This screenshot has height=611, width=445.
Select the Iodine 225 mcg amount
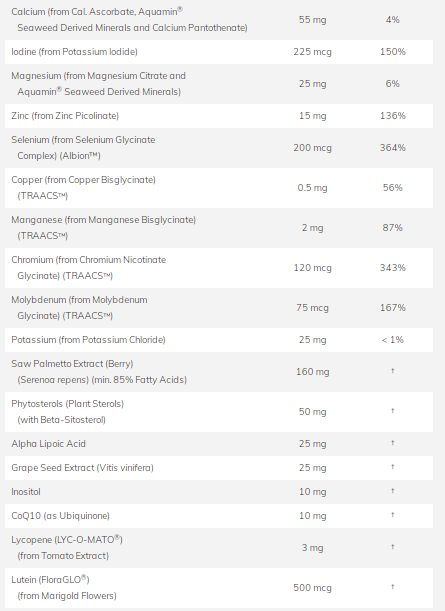click(x=313, y=52)
